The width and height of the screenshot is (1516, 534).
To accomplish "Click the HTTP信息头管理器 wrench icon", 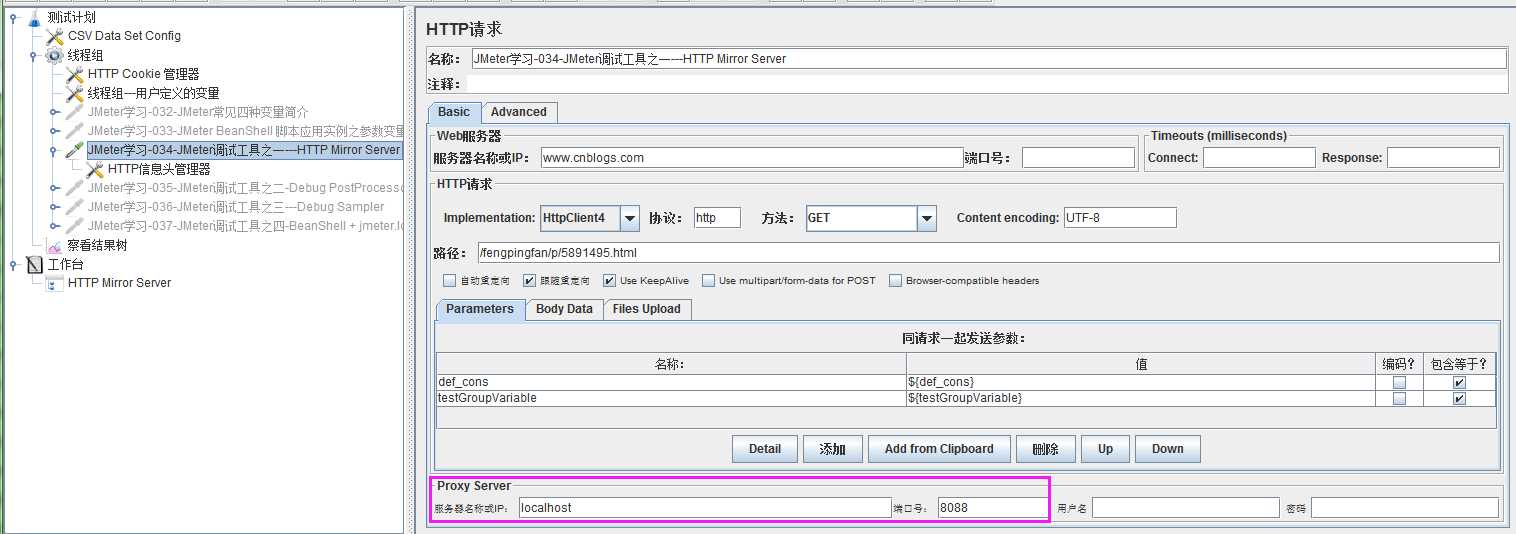I will [95, 169].
